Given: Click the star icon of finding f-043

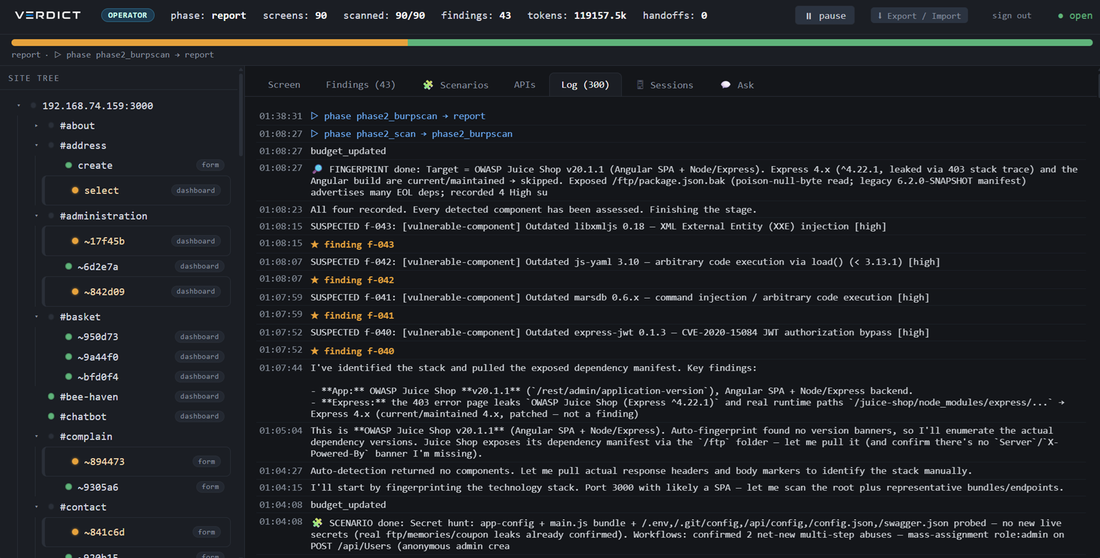Looking at the screenshot, I should [314, 244].
